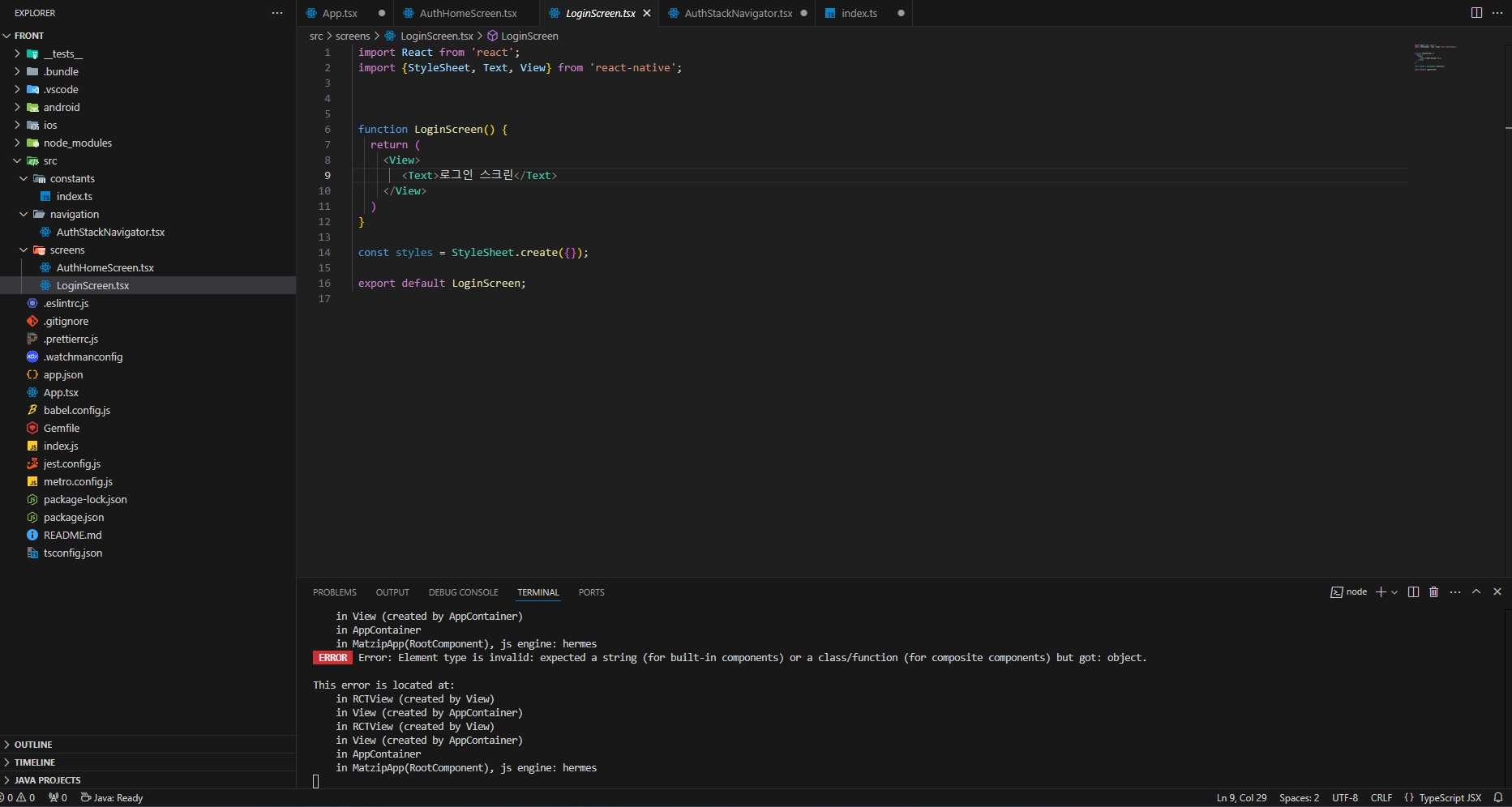The height and width of the screenshot is (807, 1512).
Task: Click Java: Ready status indicator
Action: click(x=112, y=798)
